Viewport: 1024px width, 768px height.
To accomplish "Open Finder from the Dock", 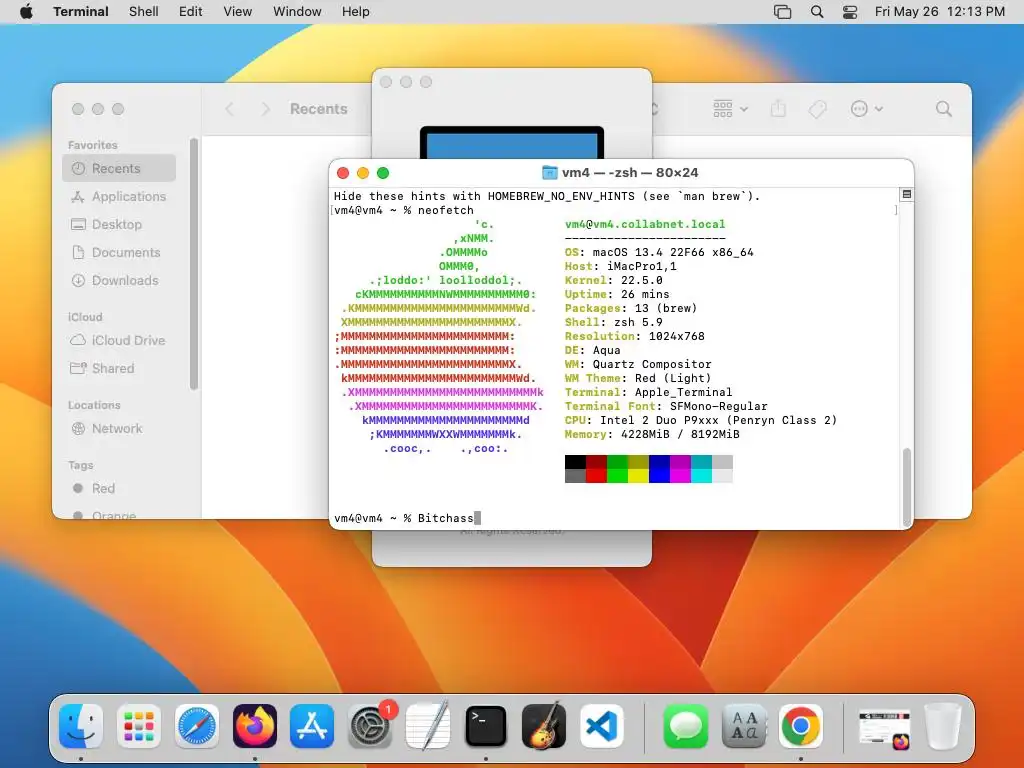I will [81, 726].
